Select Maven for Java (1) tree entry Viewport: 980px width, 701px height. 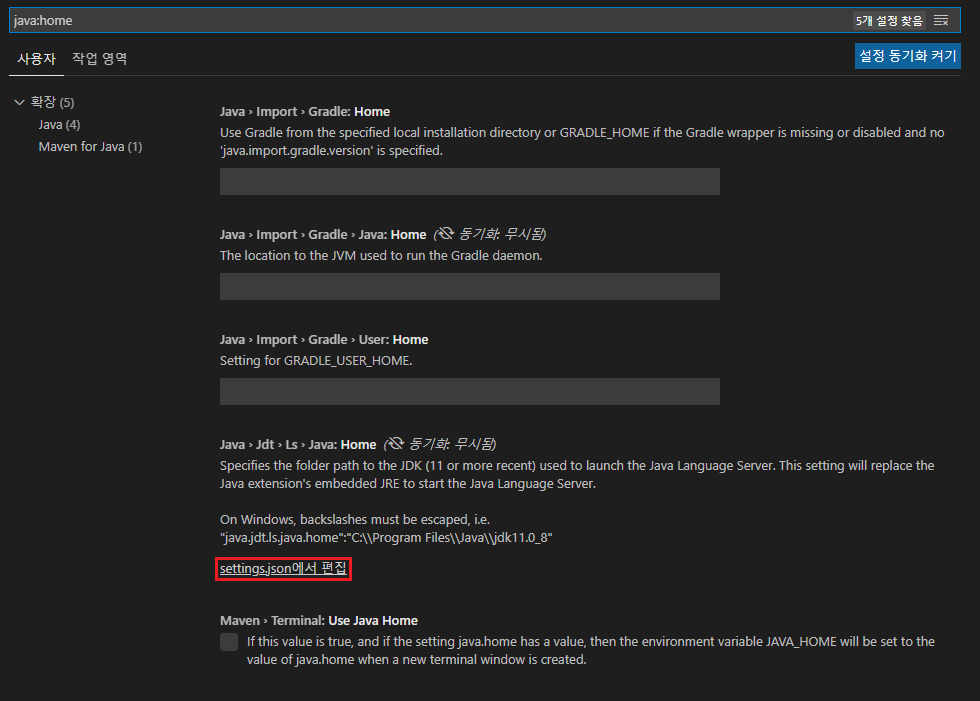coord(91,147)
